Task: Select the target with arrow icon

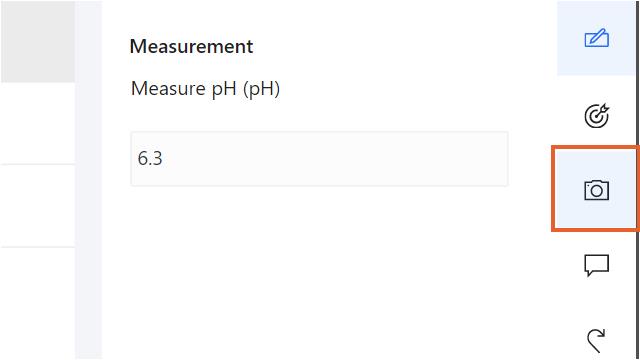Action: (x=596, y=116)
